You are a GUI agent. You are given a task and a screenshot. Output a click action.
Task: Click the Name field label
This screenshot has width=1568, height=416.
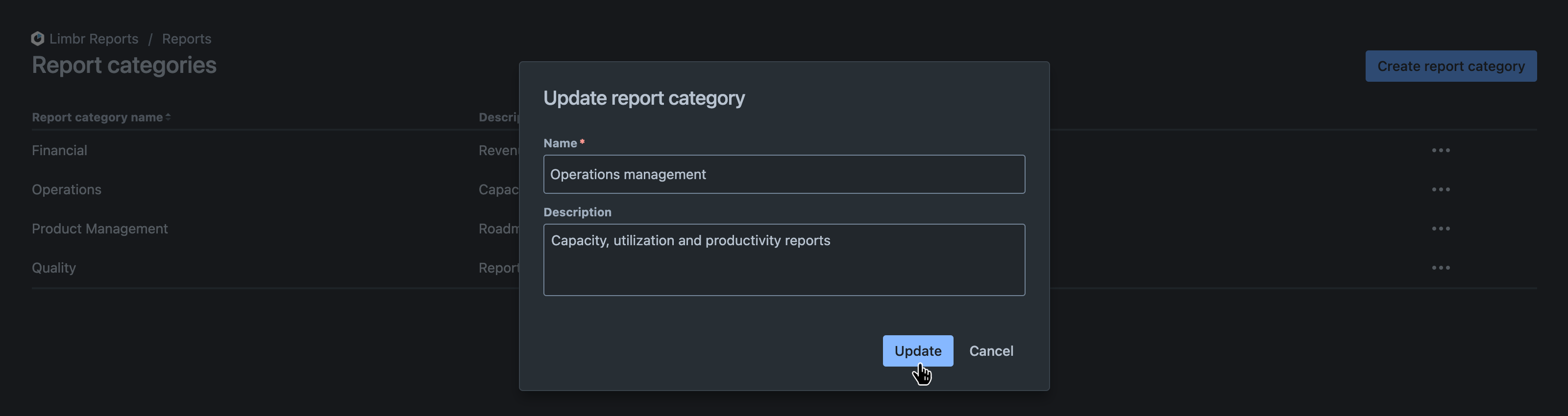pyautogui.click(x=560, y=143)
